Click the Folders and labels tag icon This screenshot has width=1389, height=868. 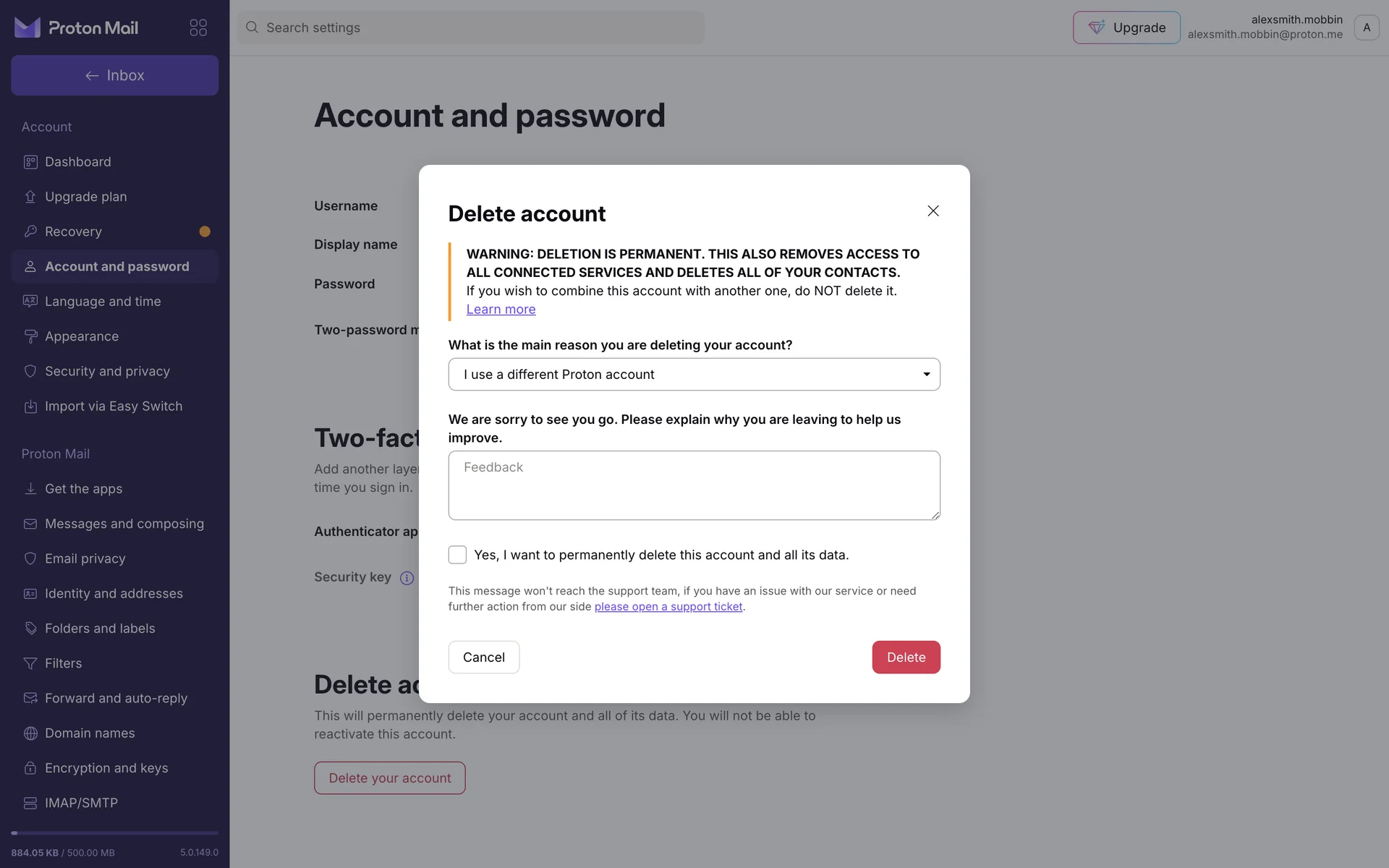click(x=30, y=629)
